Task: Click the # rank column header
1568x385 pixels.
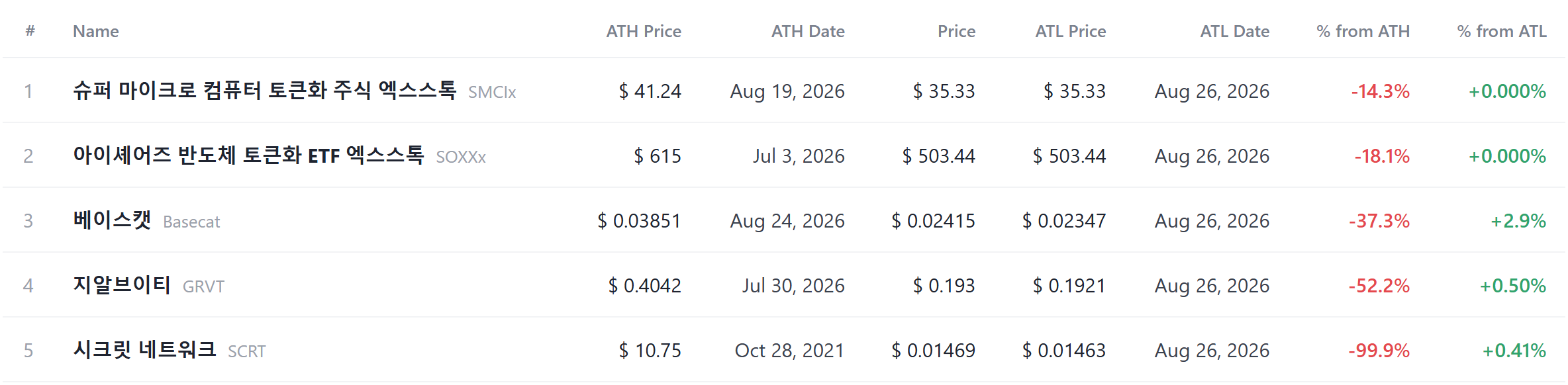Action: click(30, 31)
